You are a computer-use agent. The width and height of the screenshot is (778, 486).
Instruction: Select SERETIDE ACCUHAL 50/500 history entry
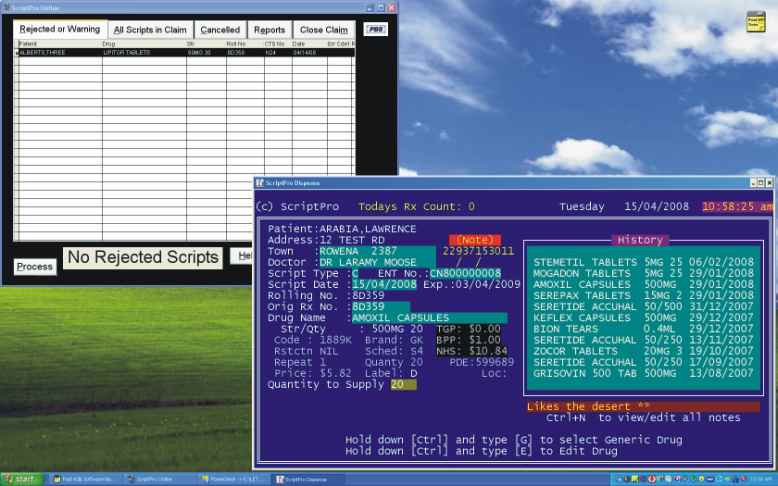click(x=644, y=307)
